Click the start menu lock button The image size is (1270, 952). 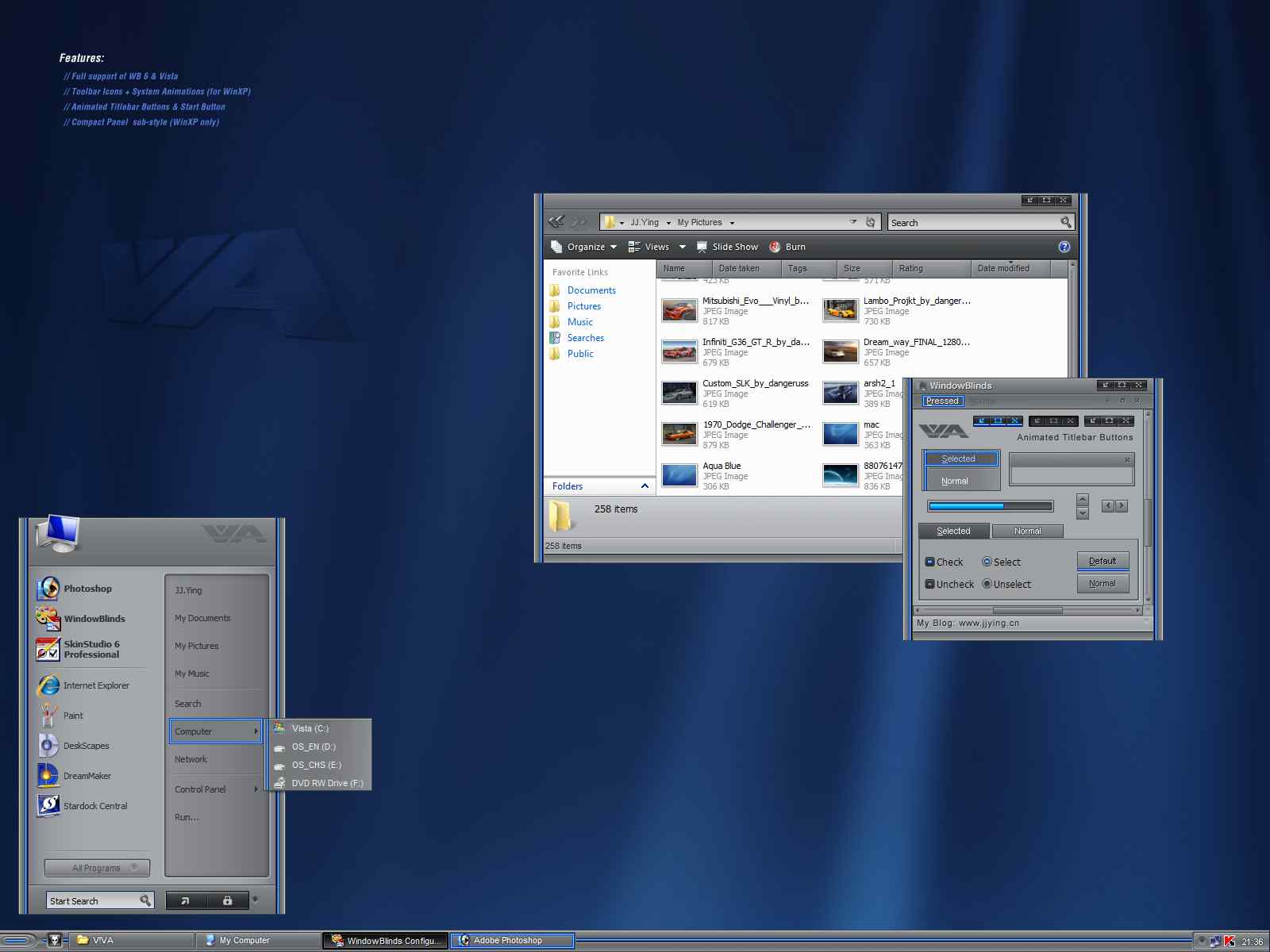click(228, 900)
